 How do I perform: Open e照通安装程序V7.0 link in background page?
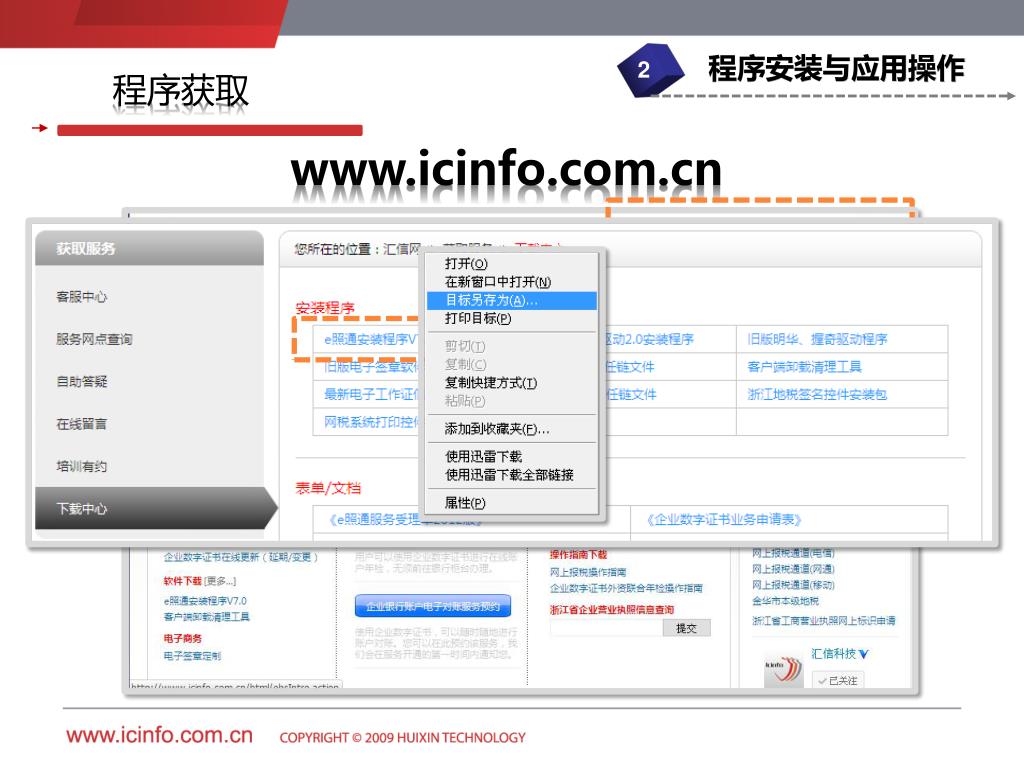tap(205, 601)
